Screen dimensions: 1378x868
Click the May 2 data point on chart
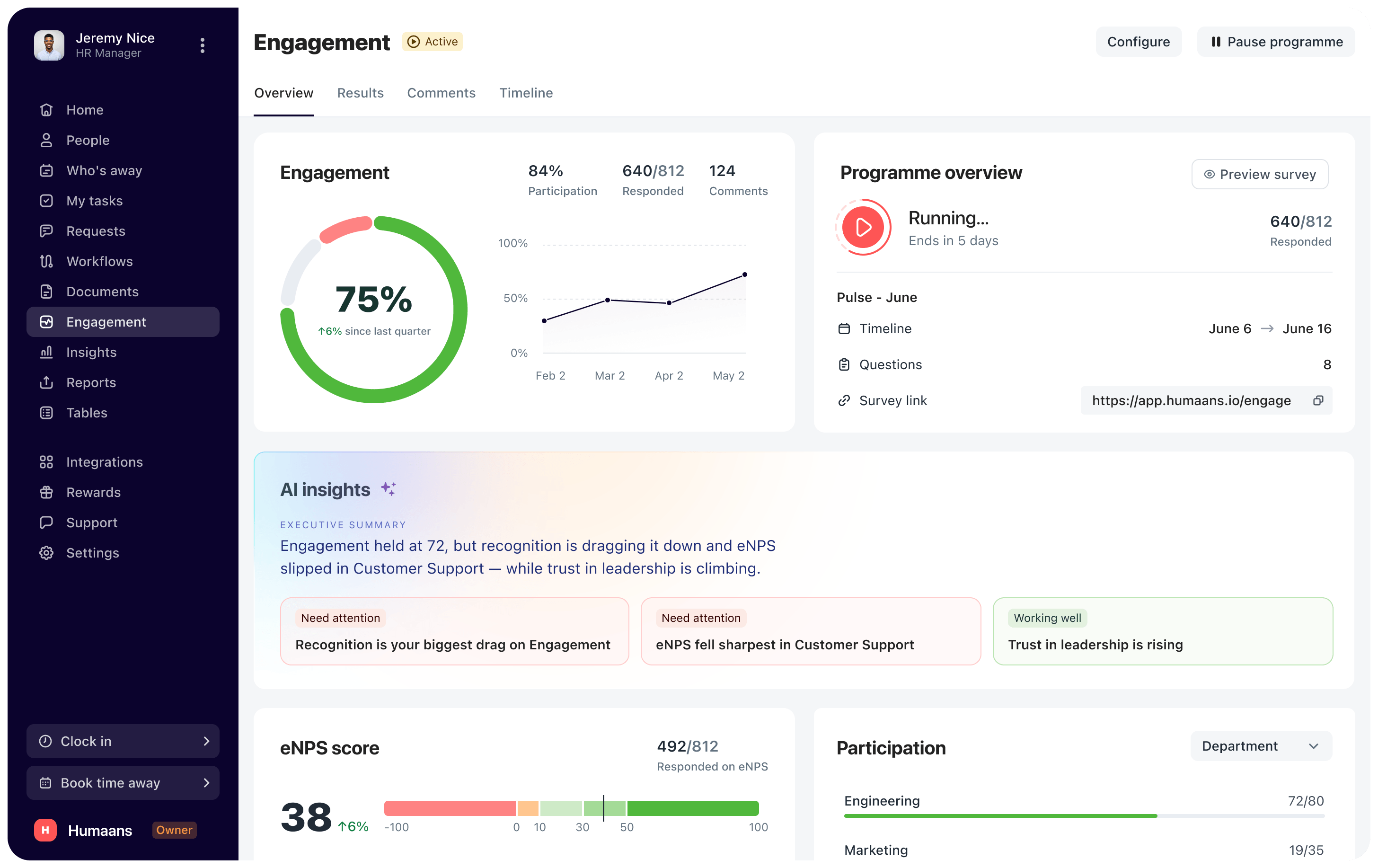[x=744, y=275]
